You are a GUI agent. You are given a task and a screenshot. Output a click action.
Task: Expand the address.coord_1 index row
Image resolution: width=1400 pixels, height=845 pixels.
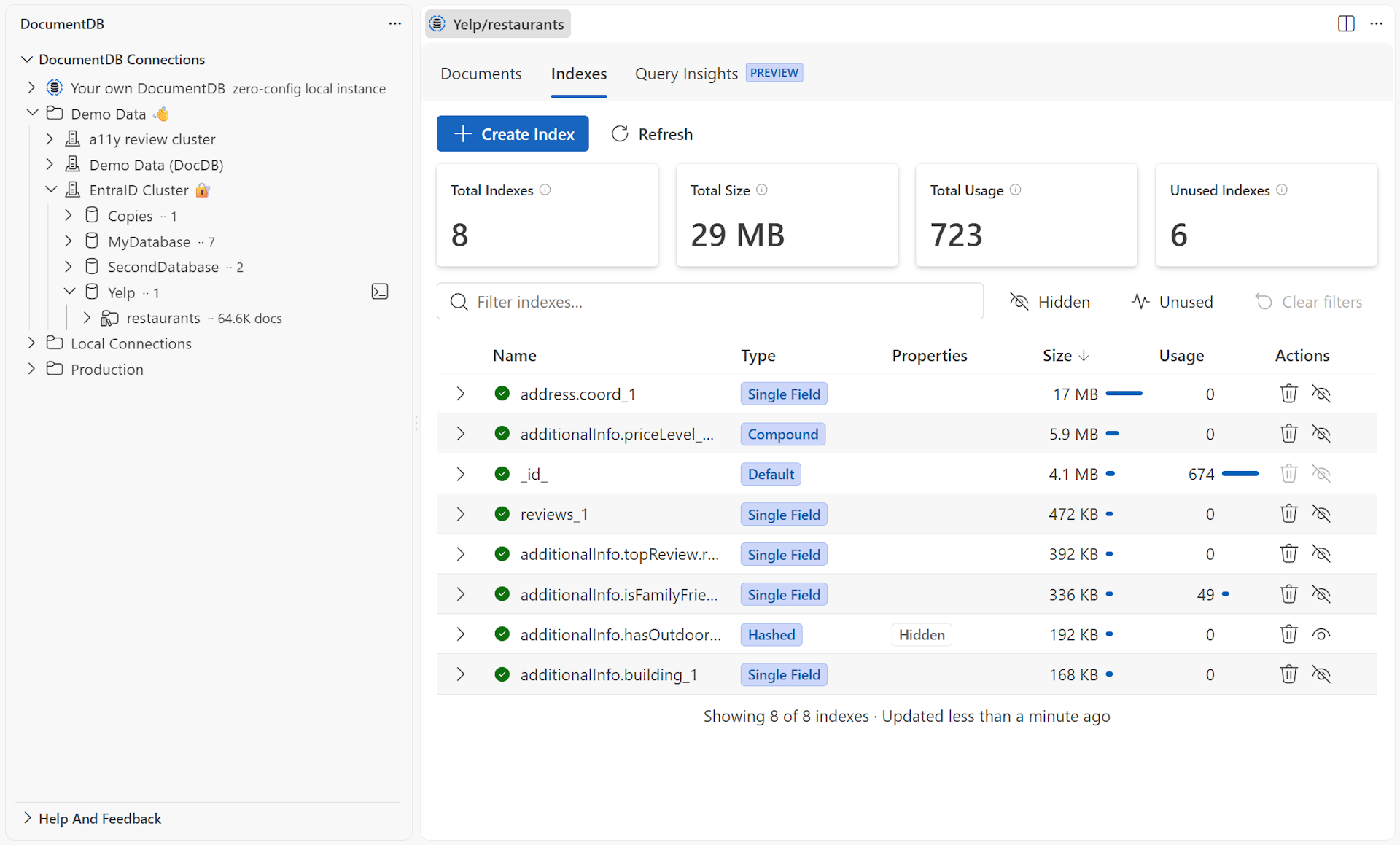pyautogui.click(x=460, y=394)
